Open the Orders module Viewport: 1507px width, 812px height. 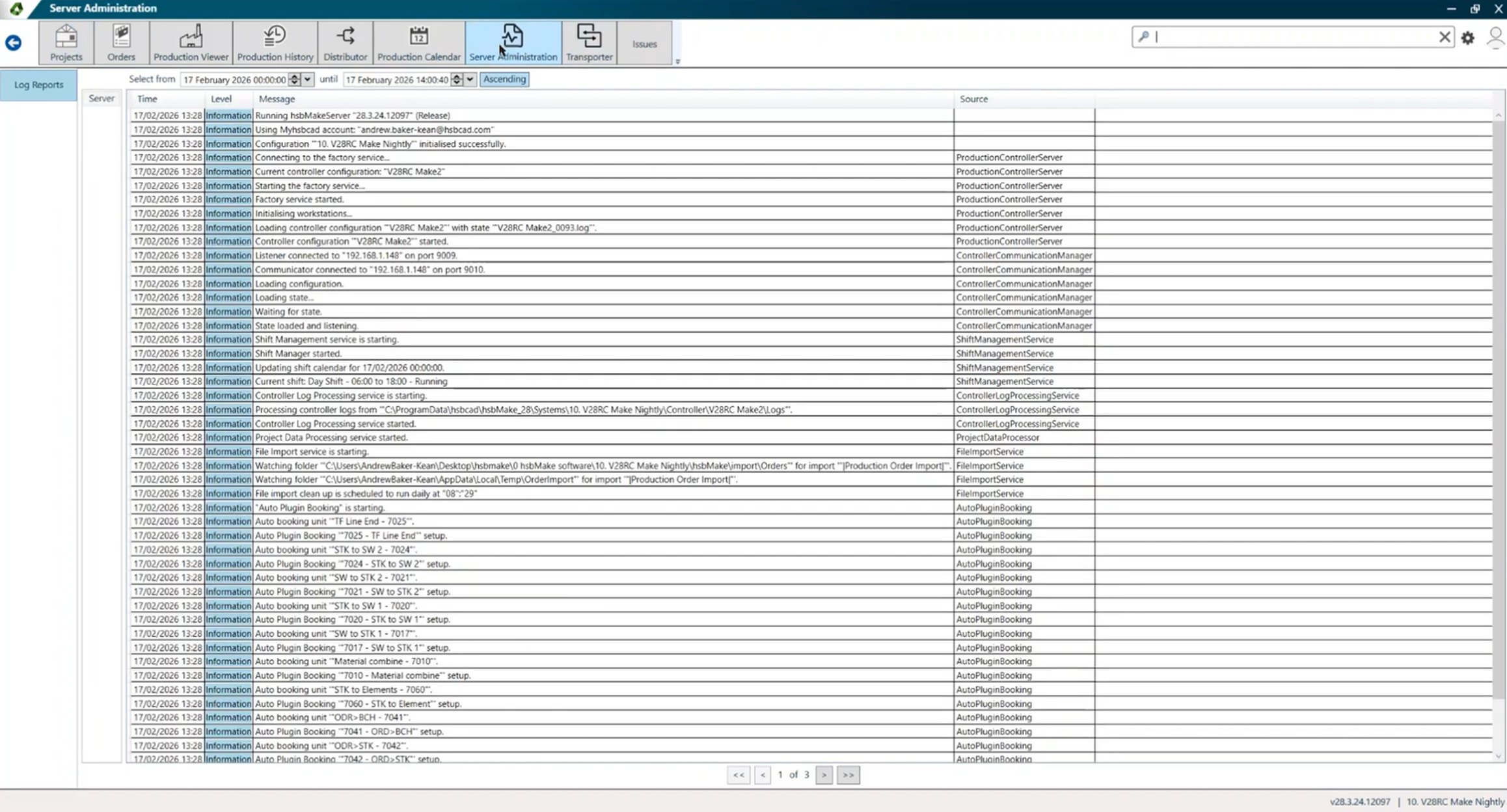pyautogui.click(x=121, y=43)
